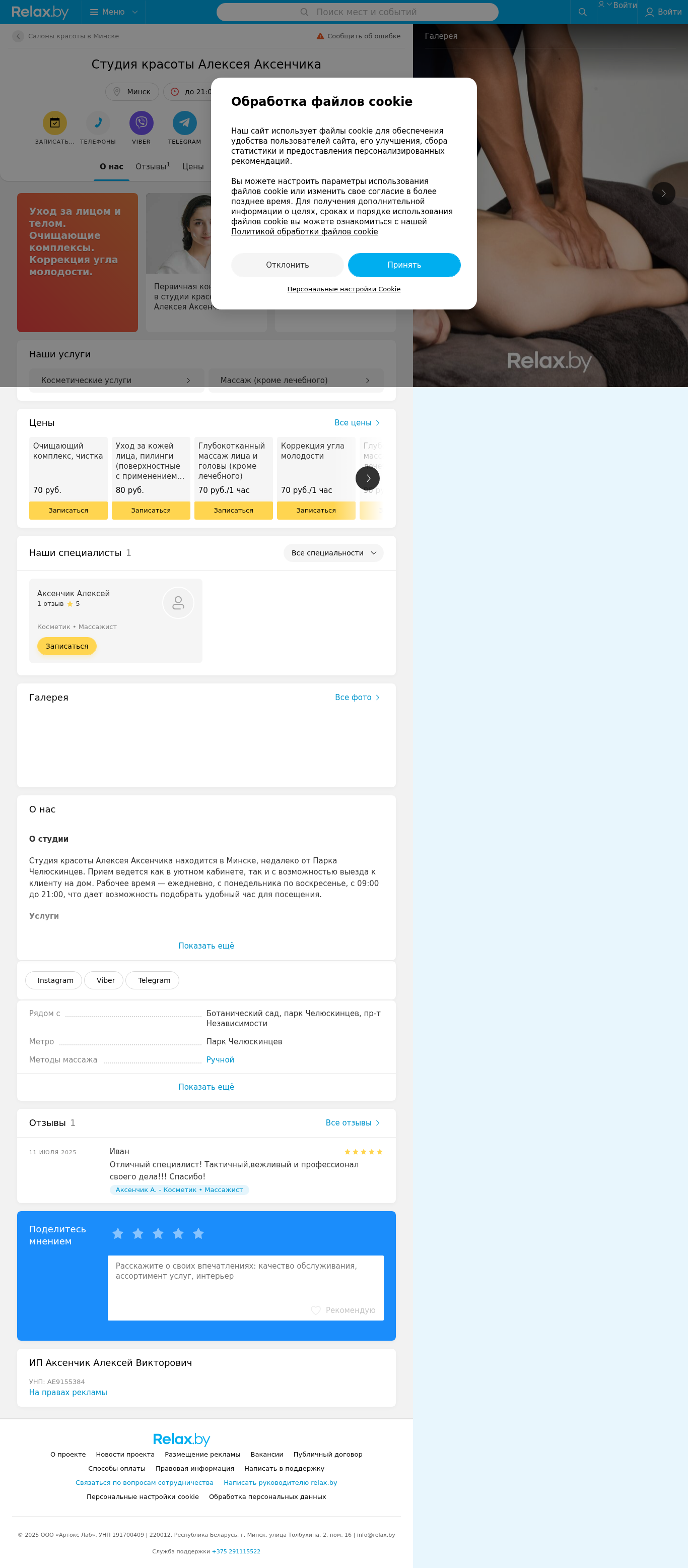The width and height of the screenshot is (688, 1568).
Task: Click next arrow on gallery photo
Action: point(663,194)
